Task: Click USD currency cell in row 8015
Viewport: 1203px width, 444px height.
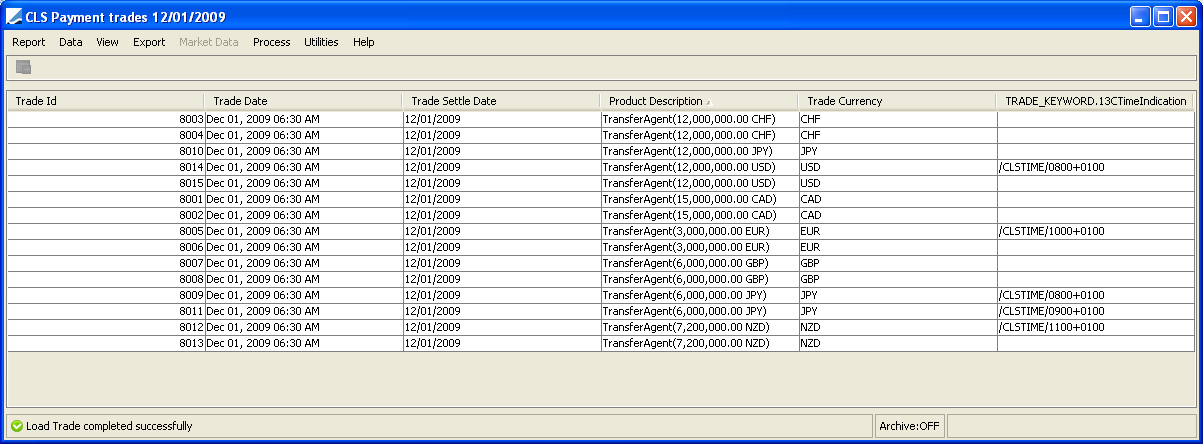Action: tap(897, 183)
